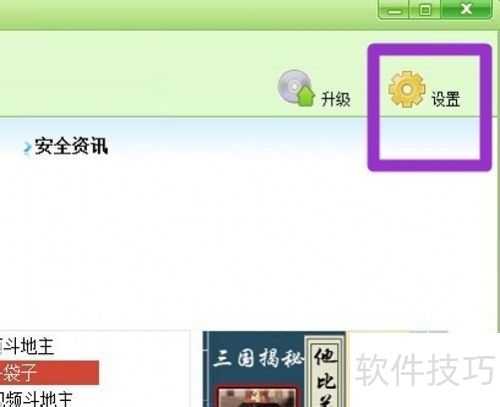Click the green arrow on the upgrade disc
Screen dimensions: 500x407
(306, 95)
